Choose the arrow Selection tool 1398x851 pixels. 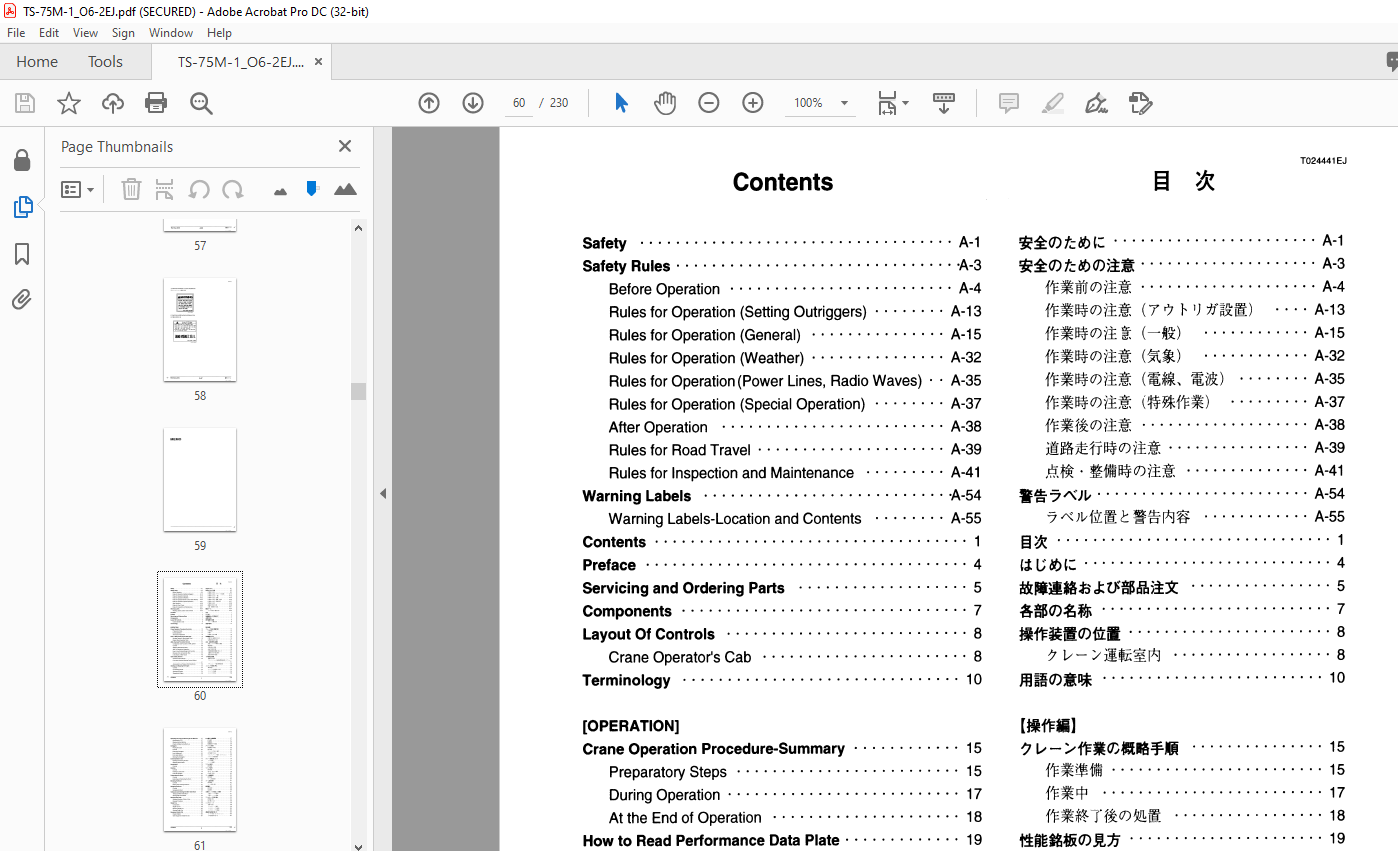tap(621, 103)
